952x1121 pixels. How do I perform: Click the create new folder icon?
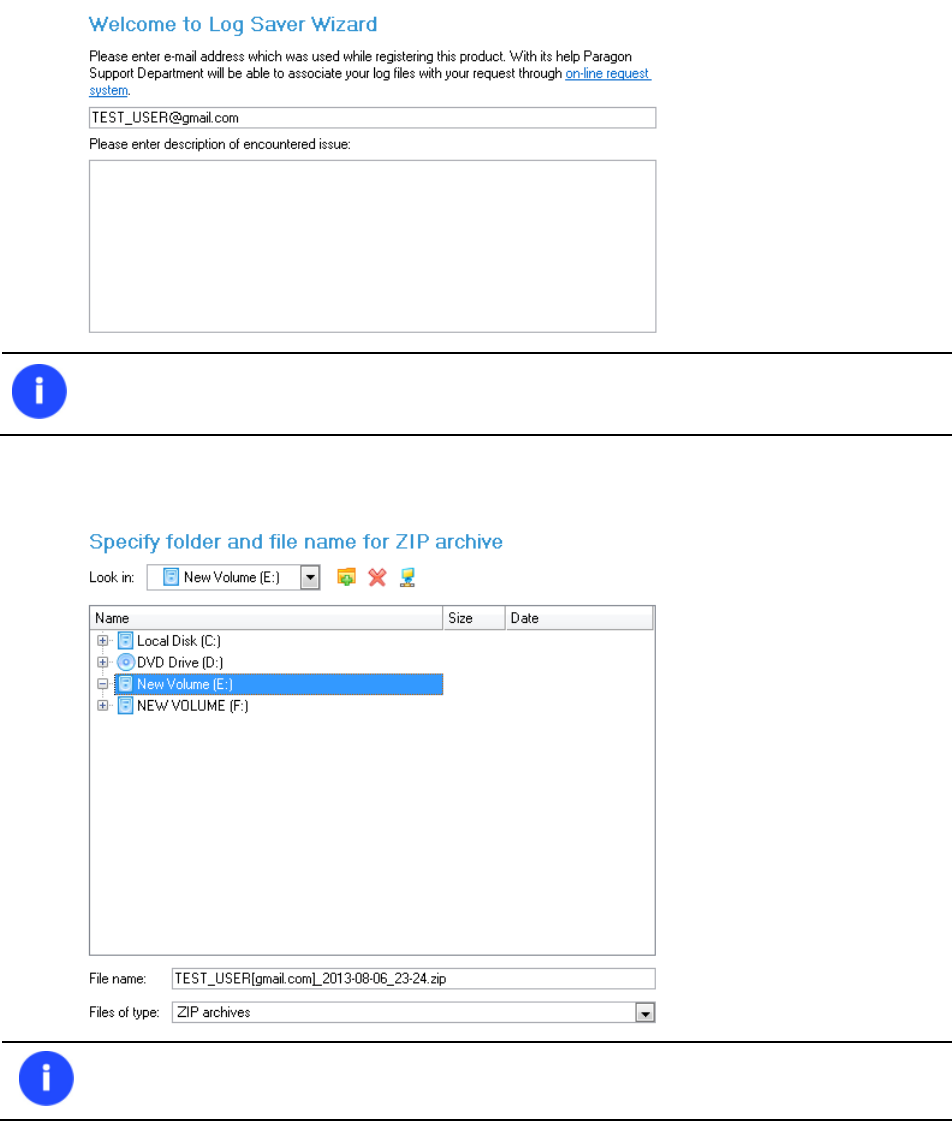347,578
